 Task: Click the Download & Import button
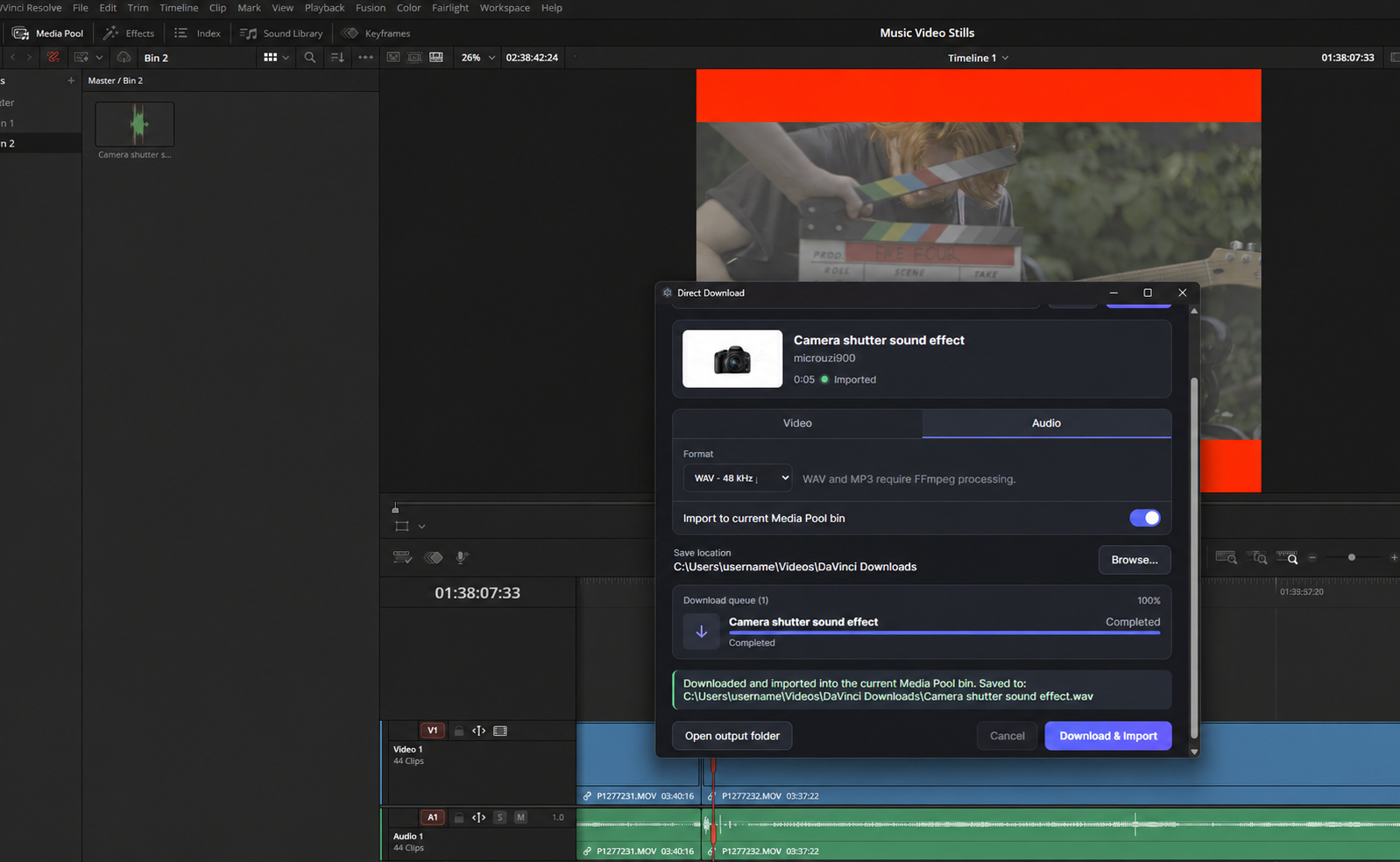[1108, 736]
